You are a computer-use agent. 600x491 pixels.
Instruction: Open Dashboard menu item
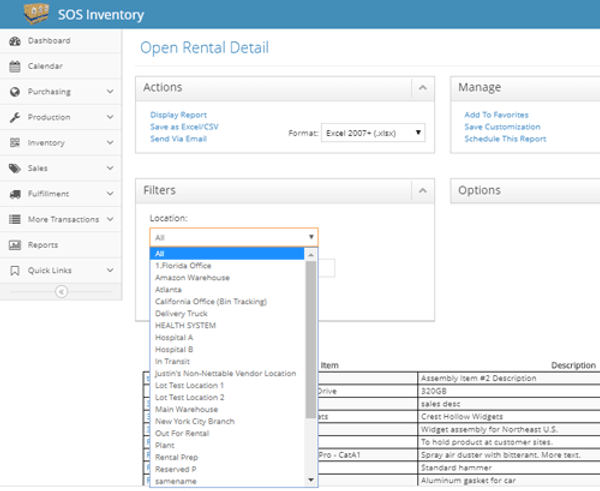pyautogui.click(x=49, y=41)
